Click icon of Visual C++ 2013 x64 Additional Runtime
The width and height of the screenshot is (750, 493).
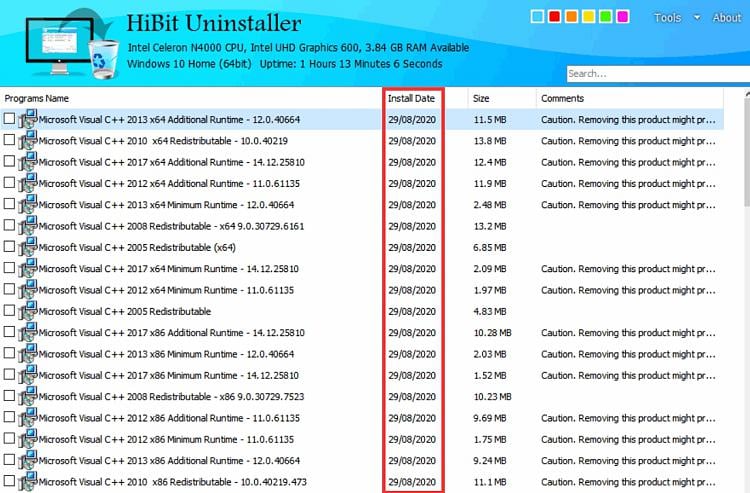coord(28,119)
